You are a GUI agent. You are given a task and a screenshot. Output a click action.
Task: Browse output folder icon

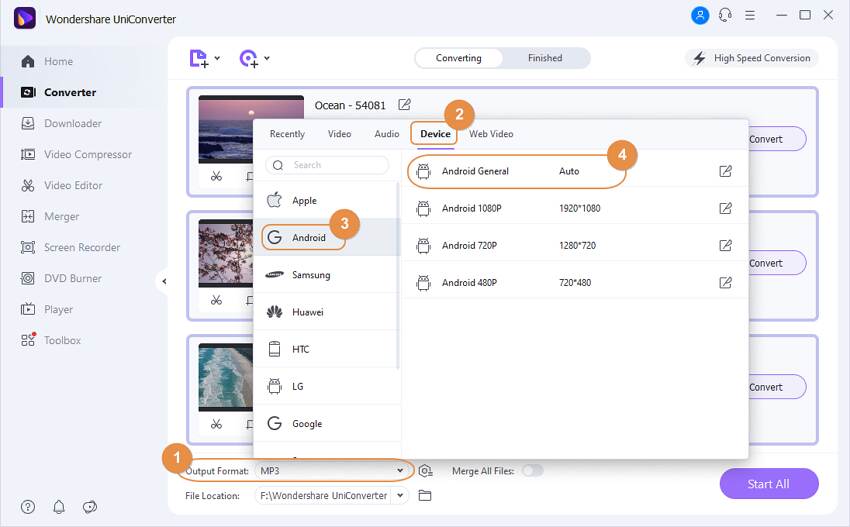(x=425, y=496)
